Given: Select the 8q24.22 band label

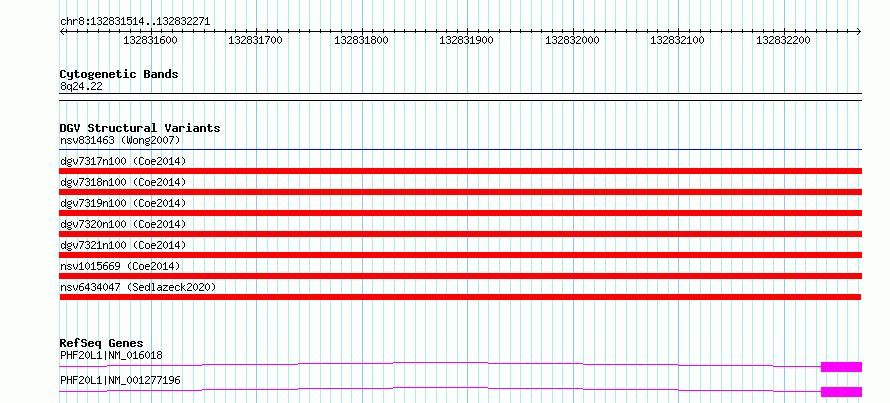Looking at the screenshot, I should coord(81,87).
